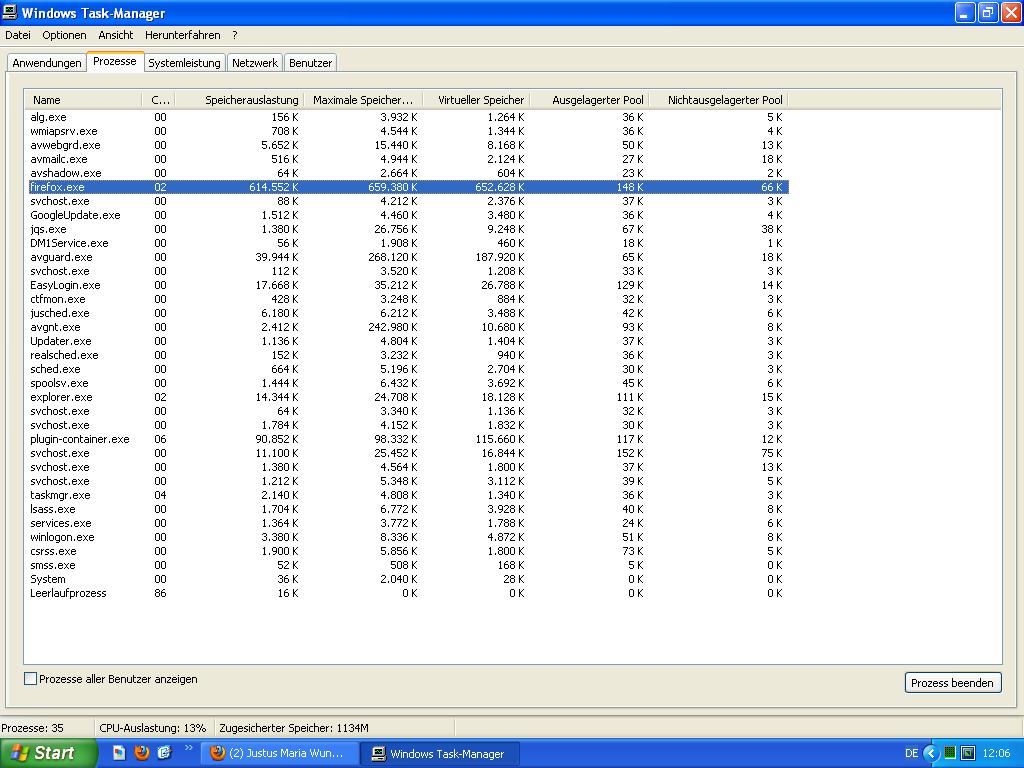Click the Start button

tap(43, 753)
